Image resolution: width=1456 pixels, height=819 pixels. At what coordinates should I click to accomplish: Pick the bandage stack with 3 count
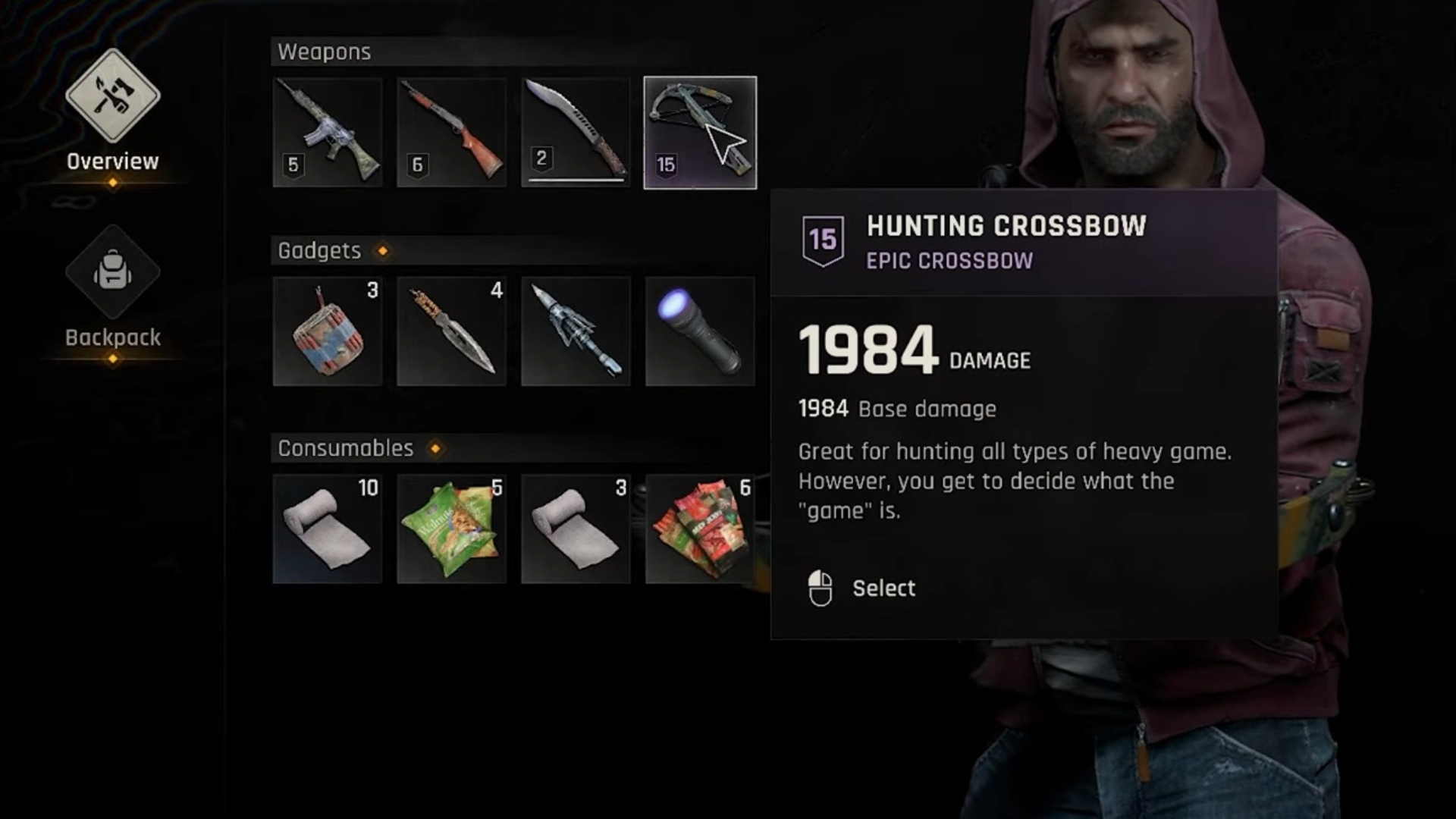click(576, 529)
